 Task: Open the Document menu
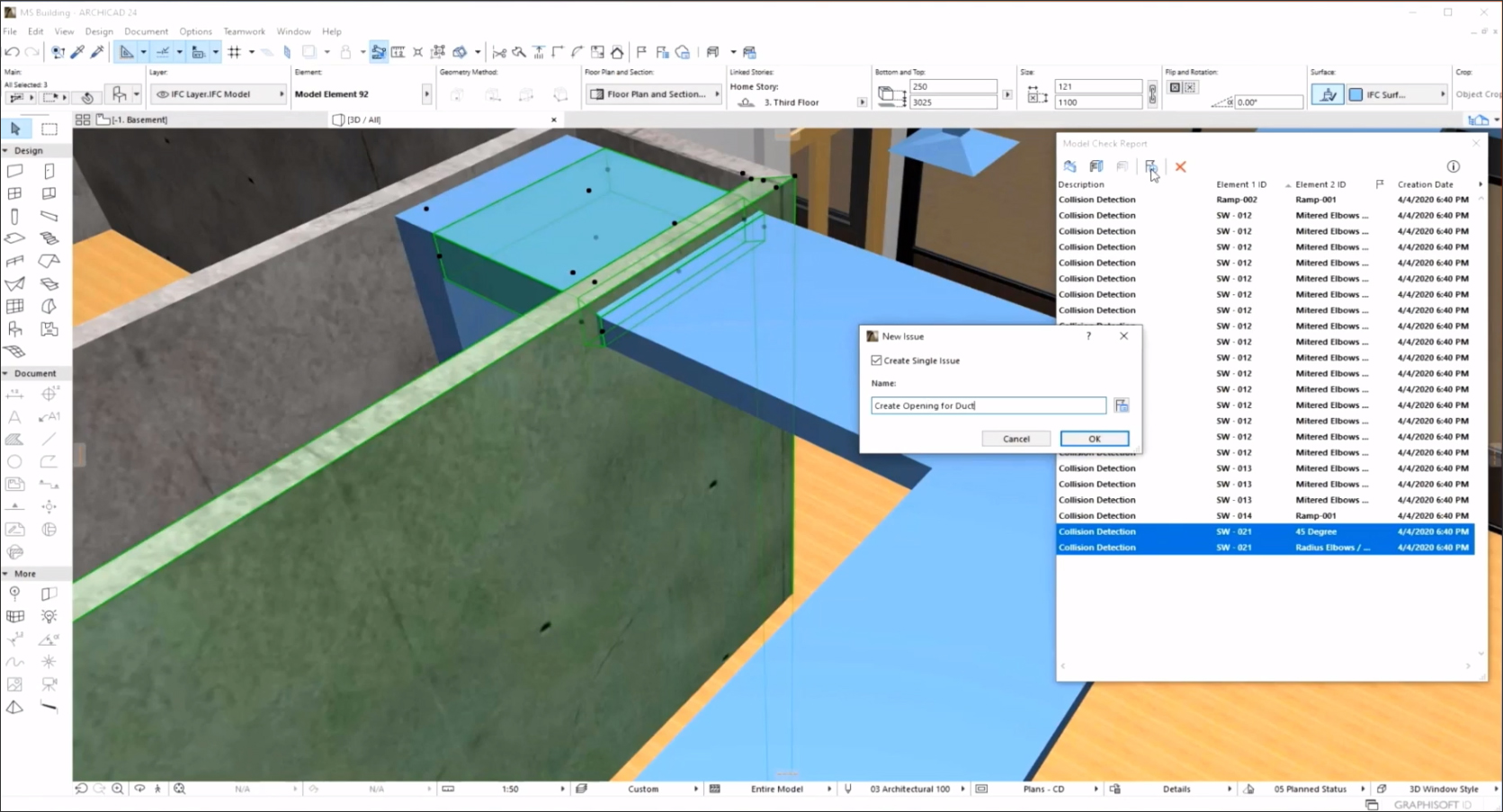(x=146, y=31)
